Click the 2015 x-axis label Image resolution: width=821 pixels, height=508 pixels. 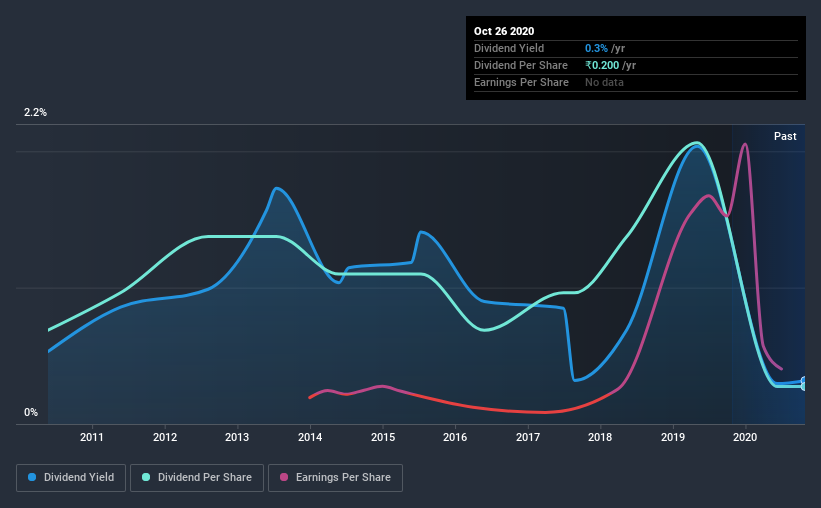pos(383,437)
